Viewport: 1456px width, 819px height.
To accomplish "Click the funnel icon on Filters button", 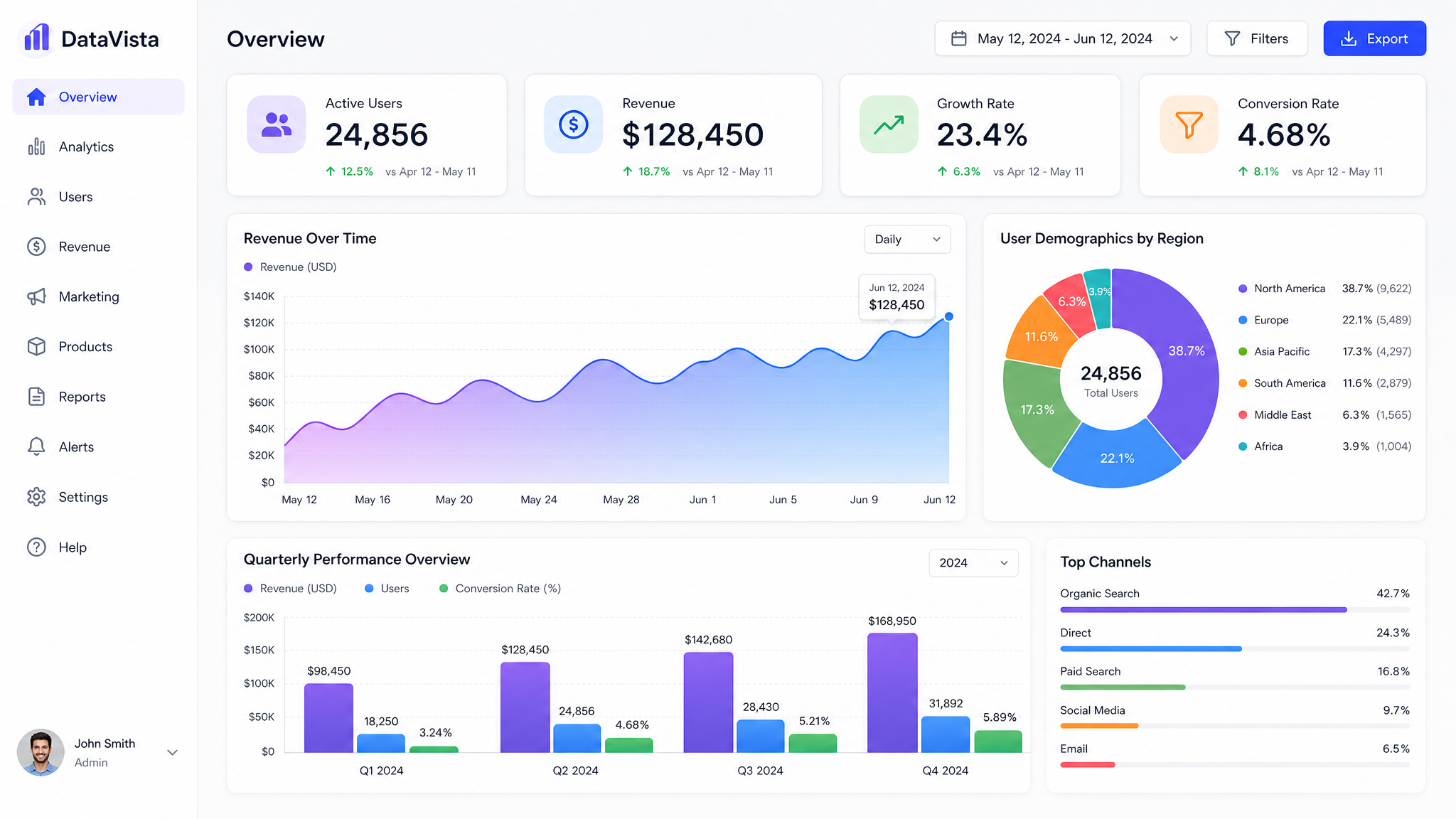I will (x=1233, y=38).
